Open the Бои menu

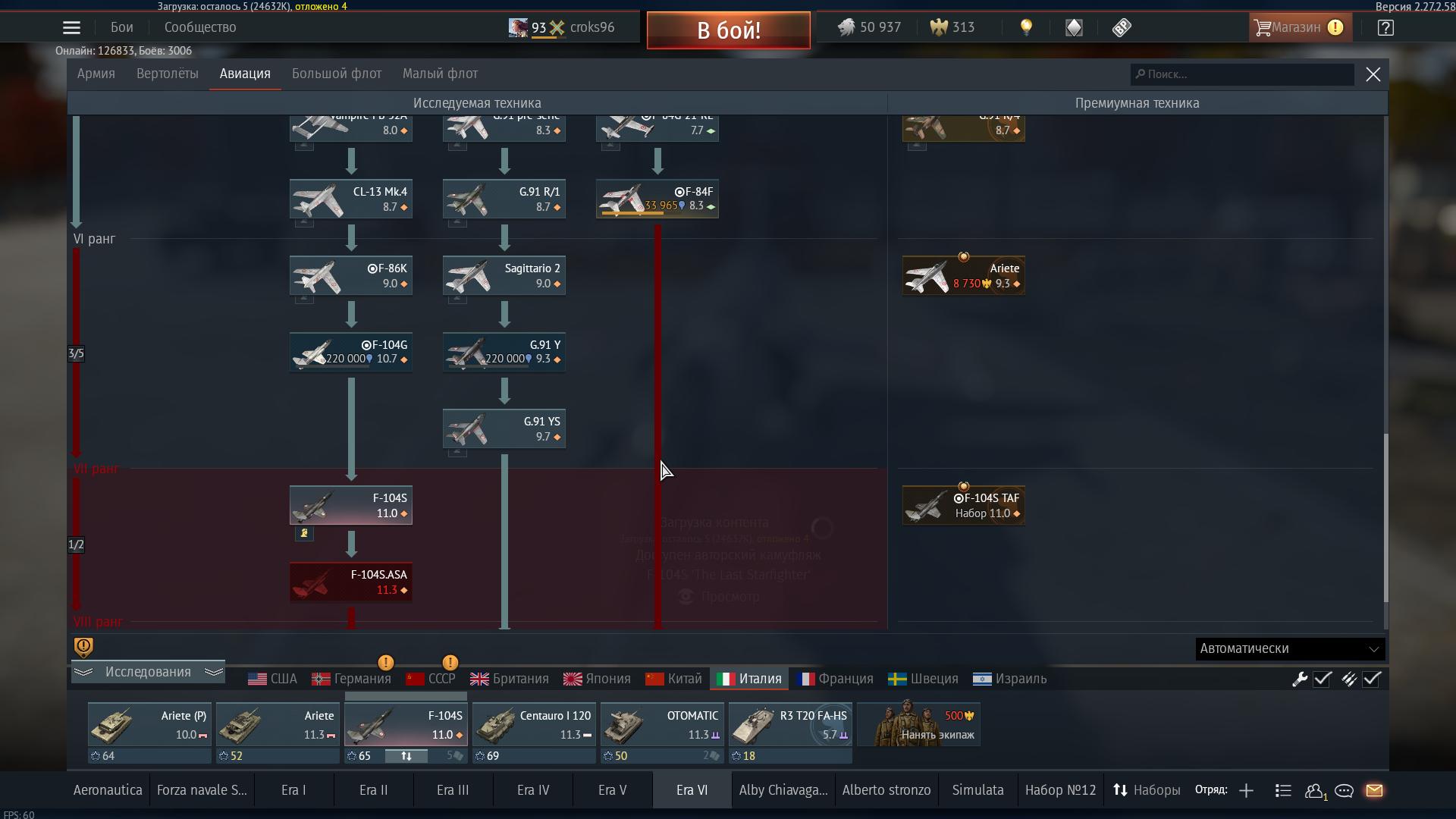click(x=122, y=27)
